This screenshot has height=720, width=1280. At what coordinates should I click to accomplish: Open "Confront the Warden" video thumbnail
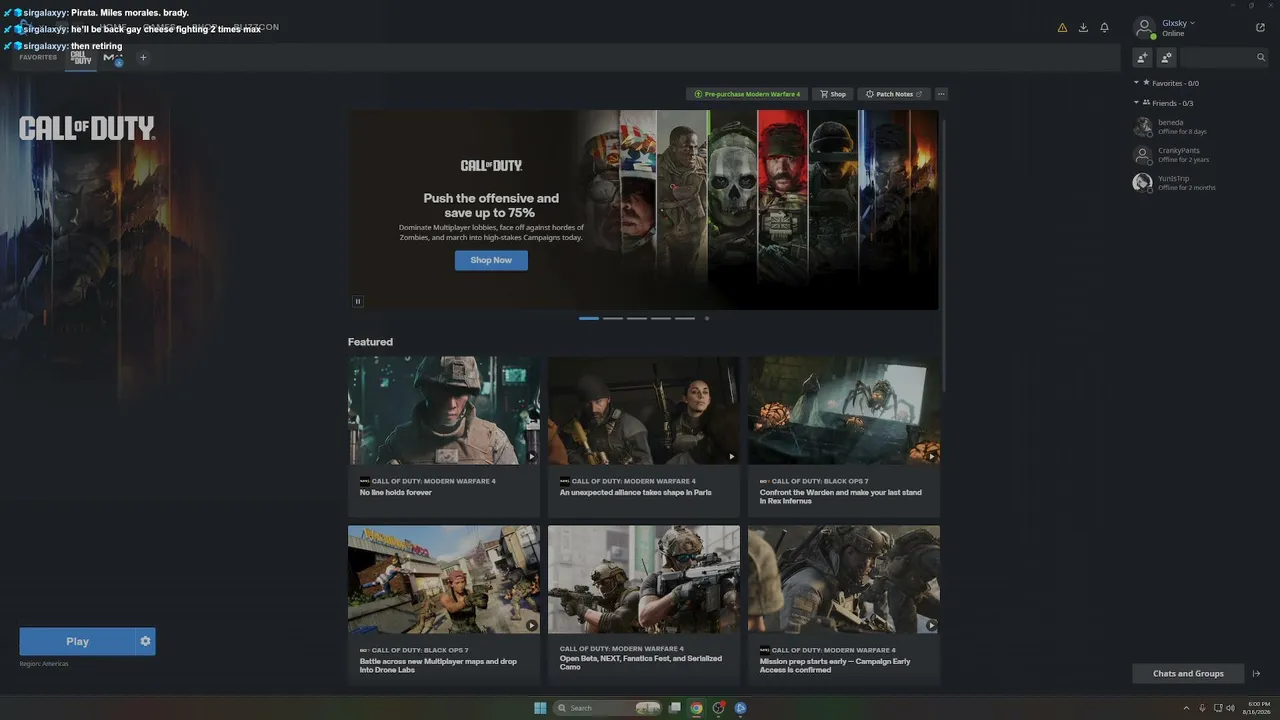(x=844, y=411)
